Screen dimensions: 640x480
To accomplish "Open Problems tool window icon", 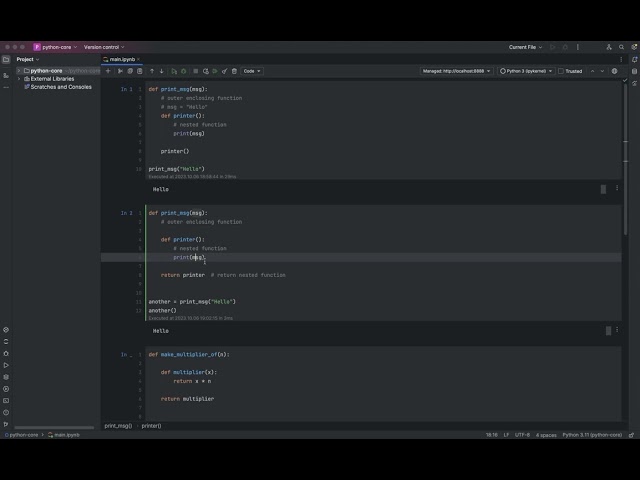I will click(x=6, y=413).
